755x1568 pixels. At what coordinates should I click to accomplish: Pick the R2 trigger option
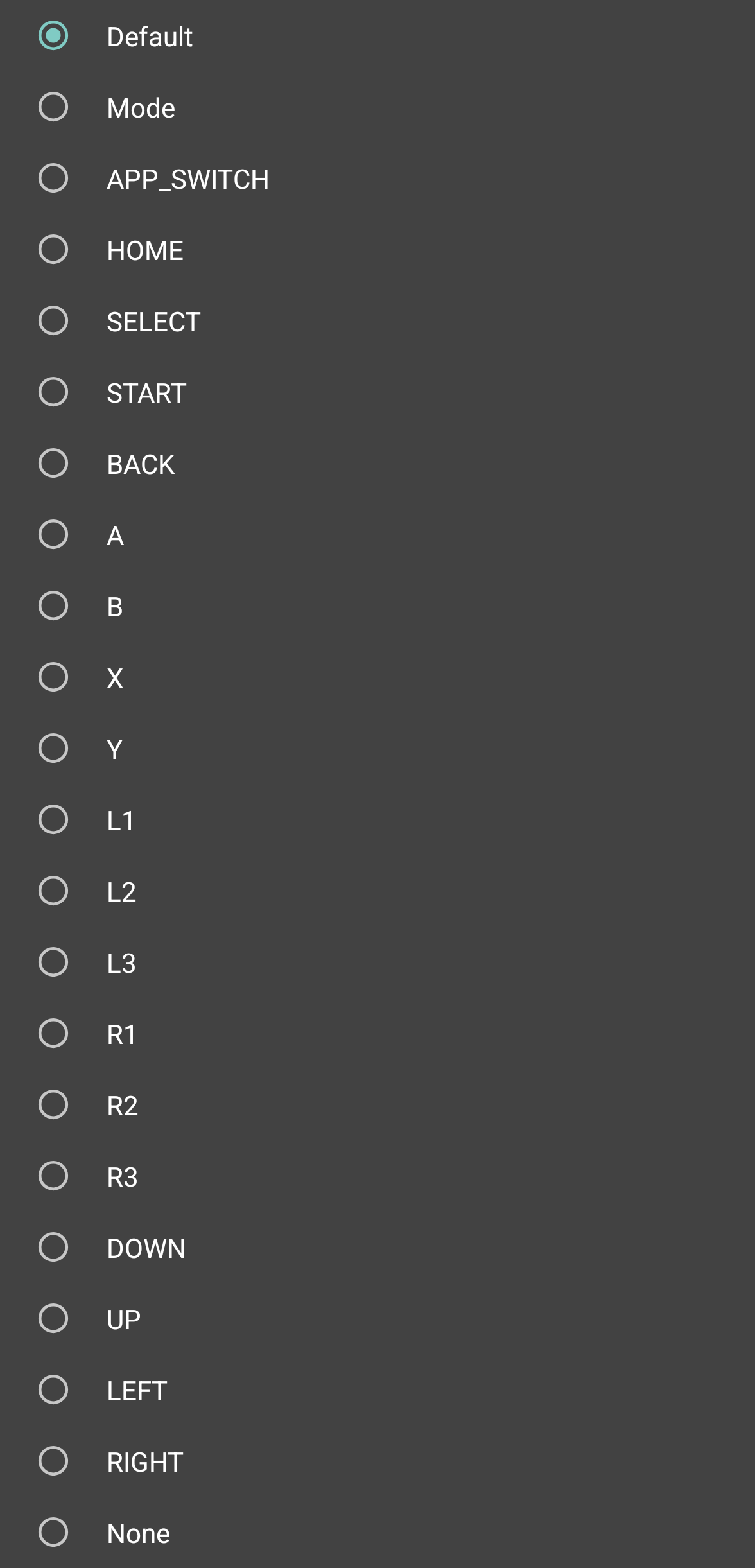point(53,1105)
